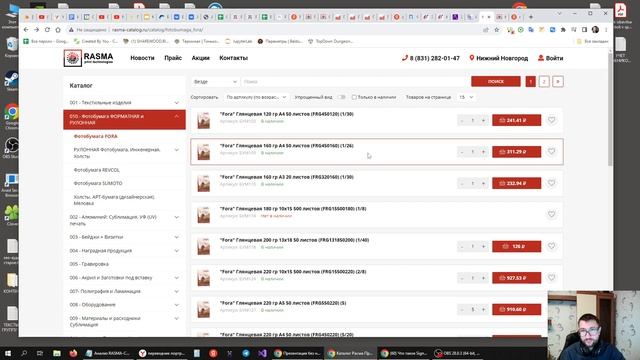The width and height of the screenshot is (640, 360).
Task: Add Fora 160 гр A4 item to cart (311.29 ₽)
Action: pyautogui.click(x=516, y=152)
